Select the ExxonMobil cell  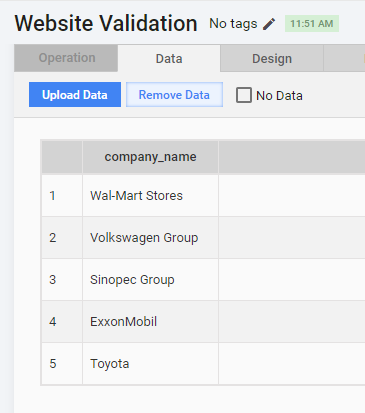pos(150,321)
